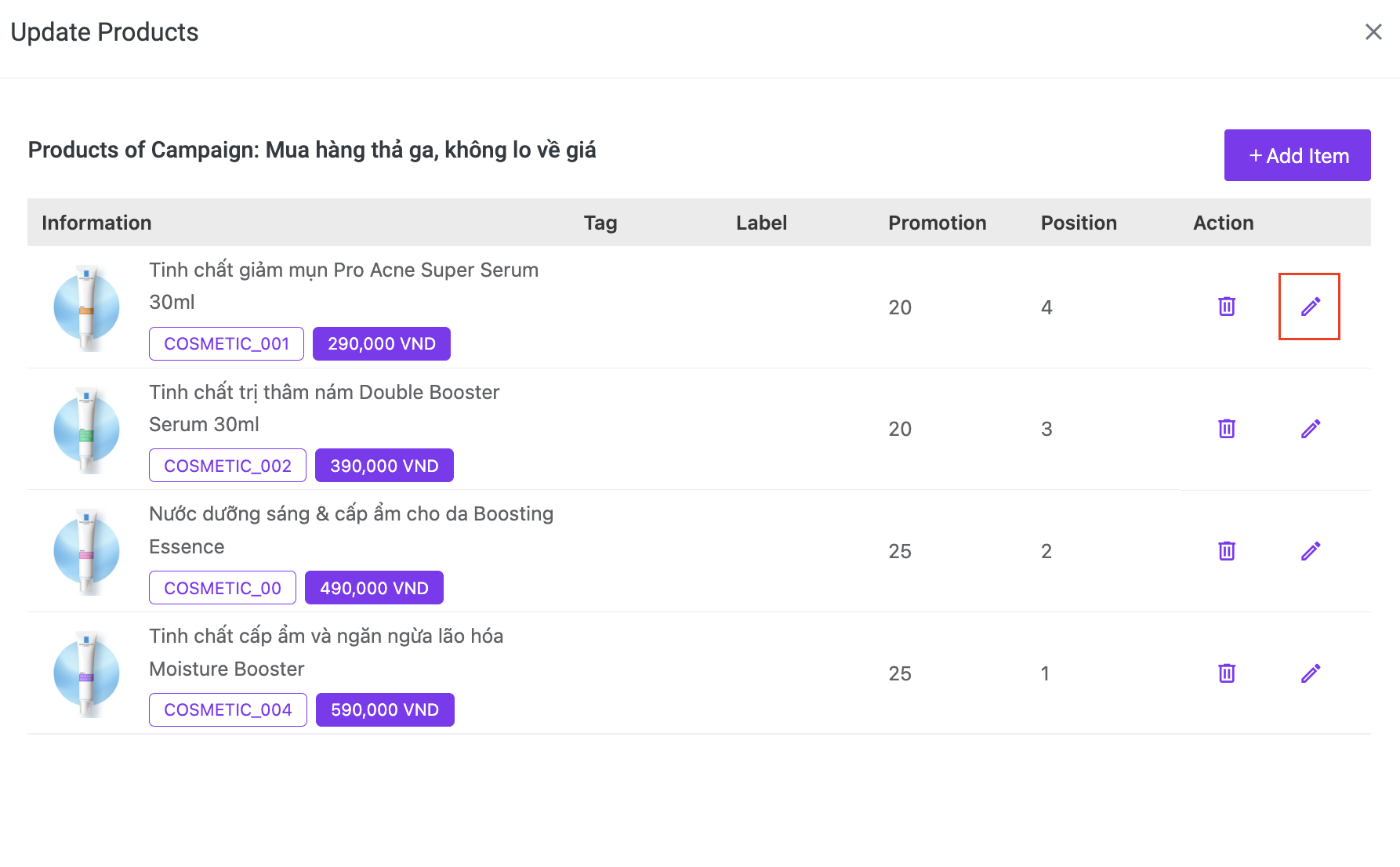1400x867 pixels.
Task: Edit the Pro Acne Super Serum product
Action: pos(1310,307)
